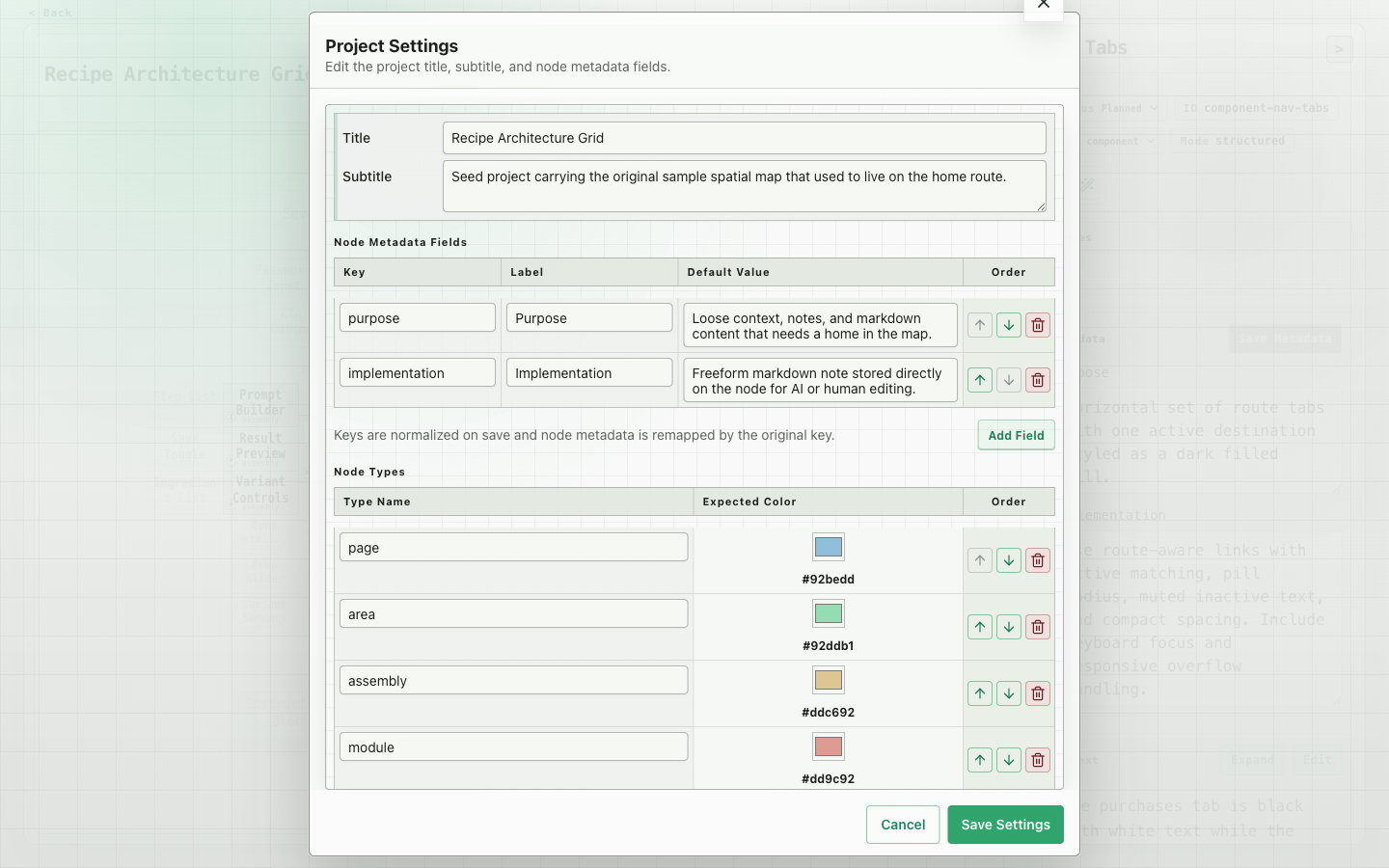Close the Project Settings dialog
The height and width of the screenshot is (868, 1389).
click(x=1043, y=5)
